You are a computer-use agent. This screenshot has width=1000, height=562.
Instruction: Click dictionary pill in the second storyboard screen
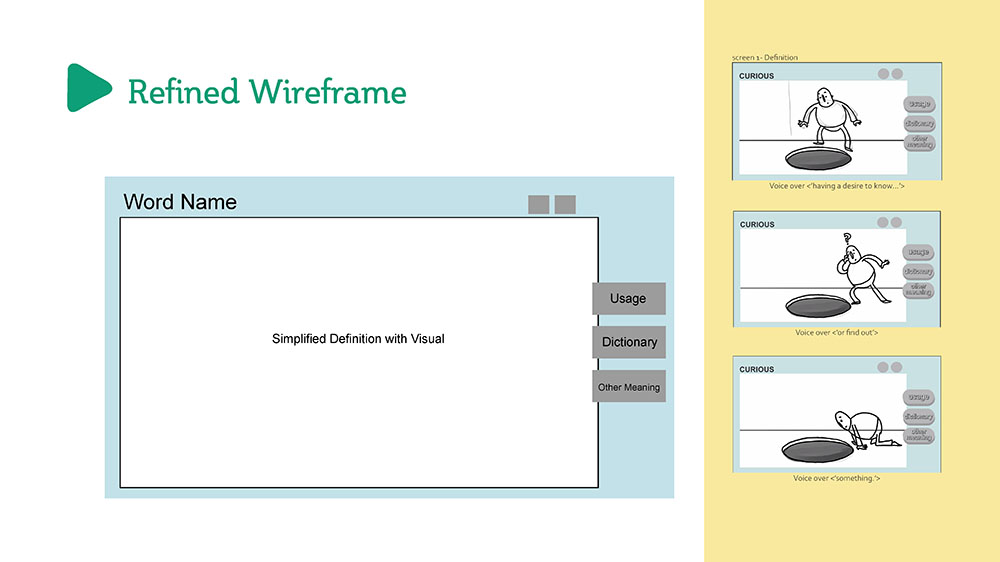pyautogui.click(x=918, y=271)
